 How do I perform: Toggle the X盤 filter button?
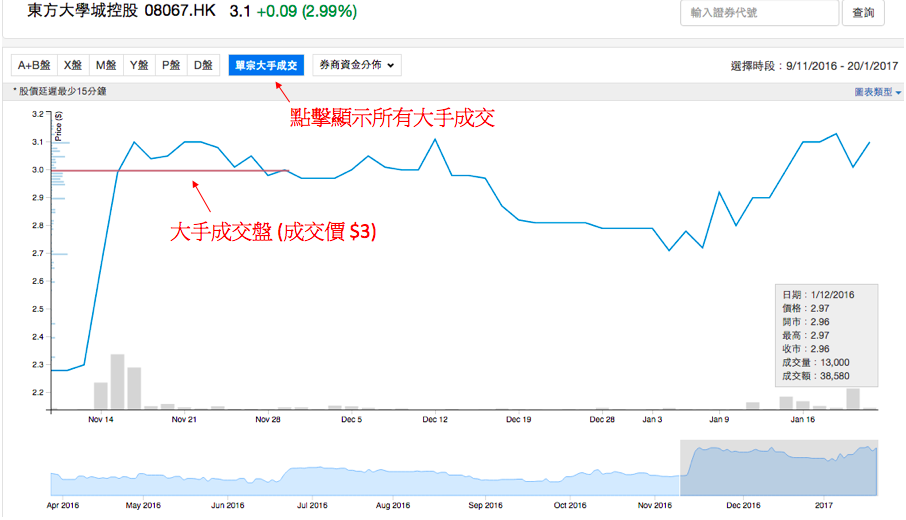pyautogui.click(x=73, y=65)
